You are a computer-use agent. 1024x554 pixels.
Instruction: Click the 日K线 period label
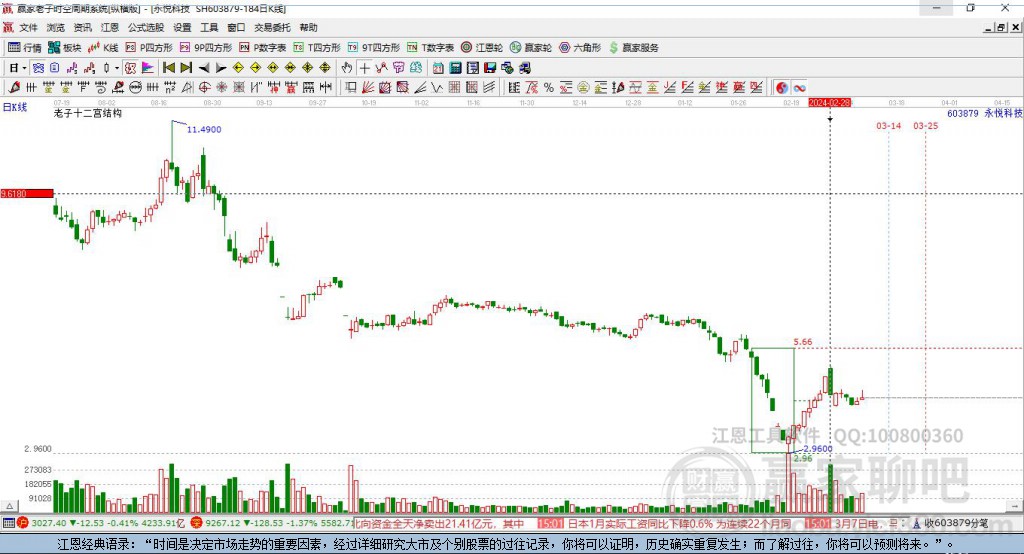[x=15, y=107]
